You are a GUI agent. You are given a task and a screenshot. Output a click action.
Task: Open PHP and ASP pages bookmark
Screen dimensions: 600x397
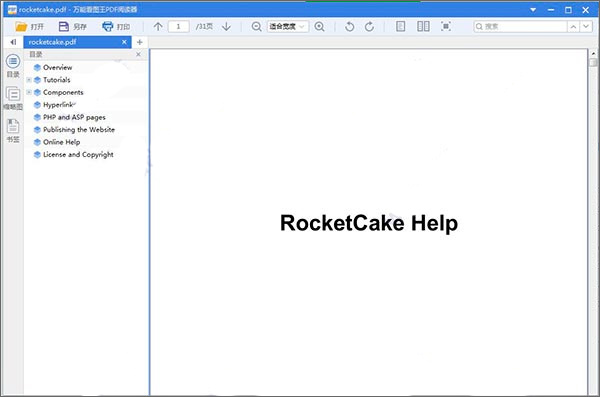pyautogui.click(x=74, y=117)
